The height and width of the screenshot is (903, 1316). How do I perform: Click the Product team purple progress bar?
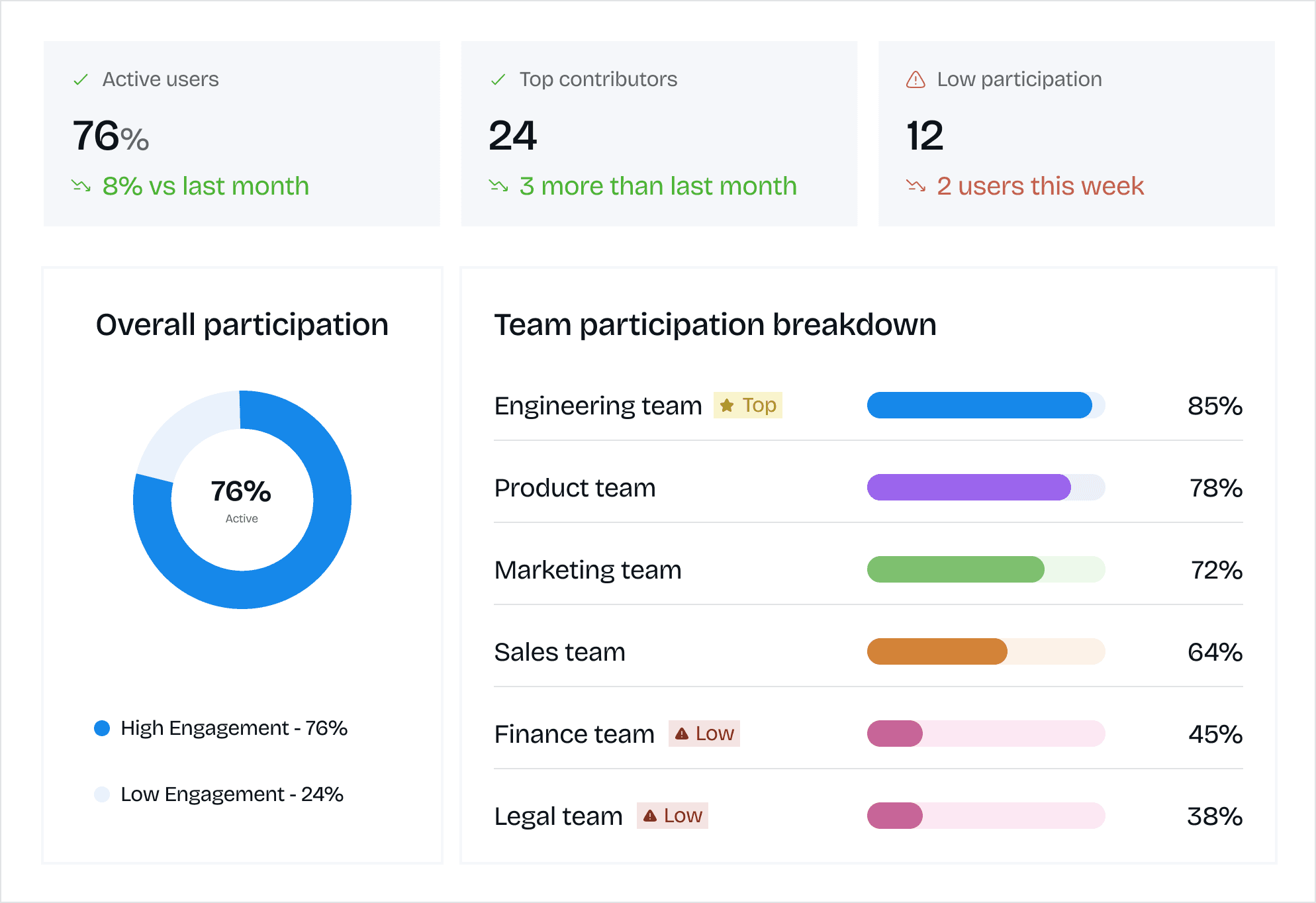click(968, 487)
